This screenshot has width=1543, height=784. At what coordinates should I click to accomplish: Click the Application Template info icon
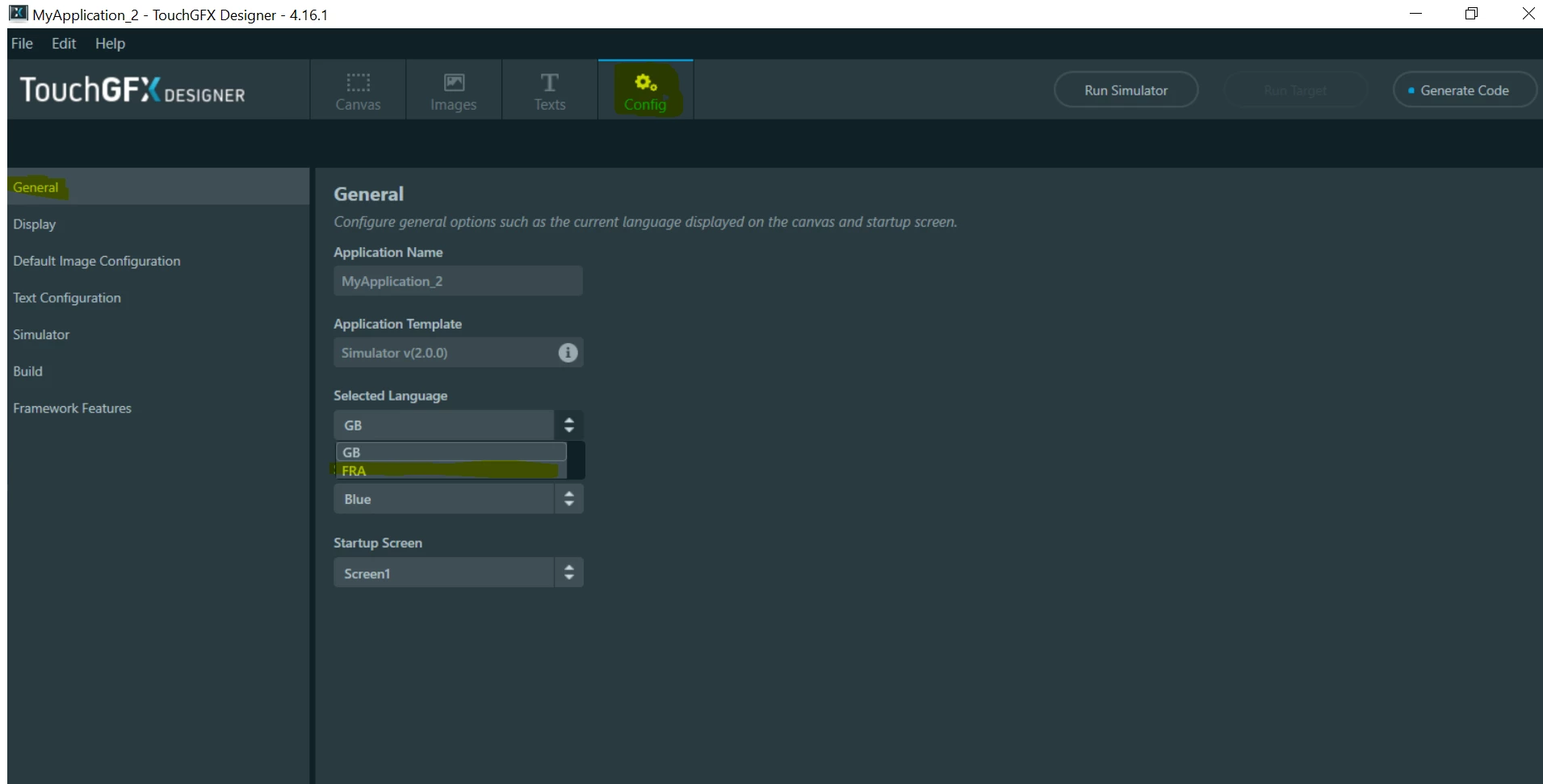coord(568,353)
